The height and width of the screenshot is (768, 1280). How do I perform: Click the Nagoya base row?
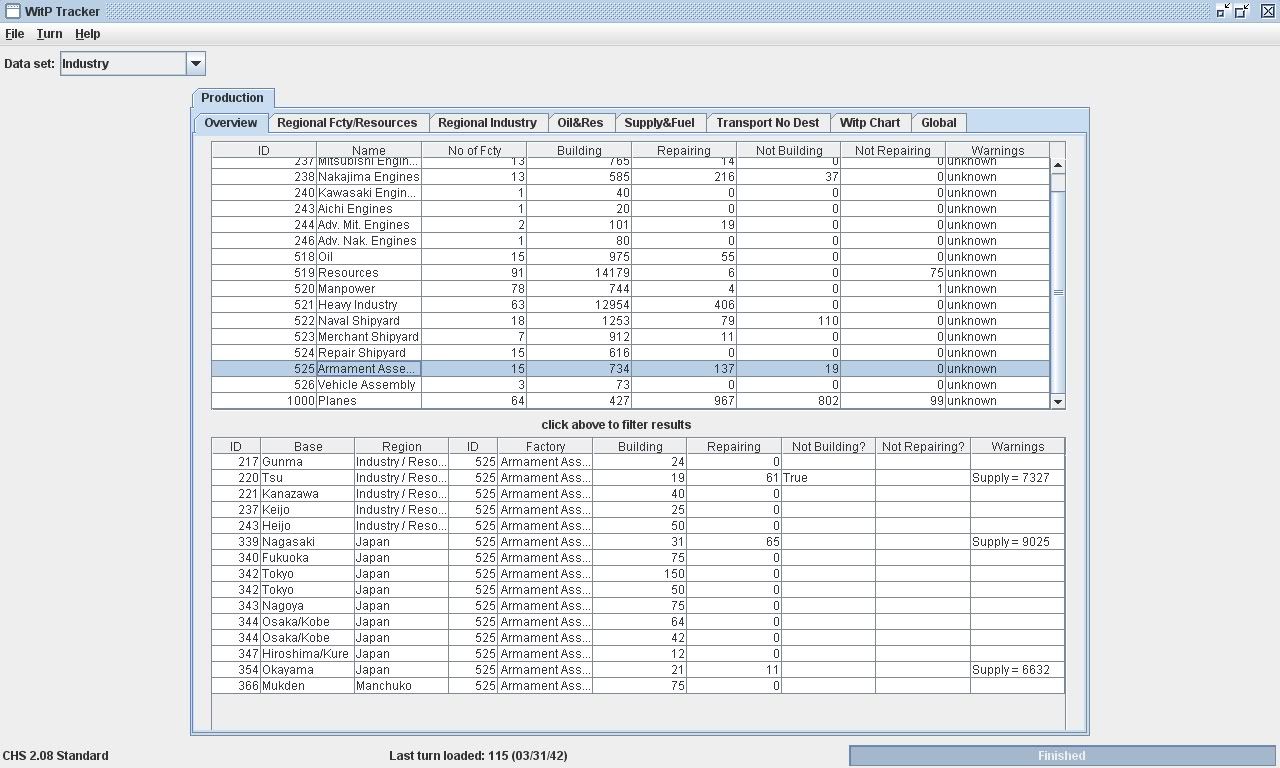638,606
